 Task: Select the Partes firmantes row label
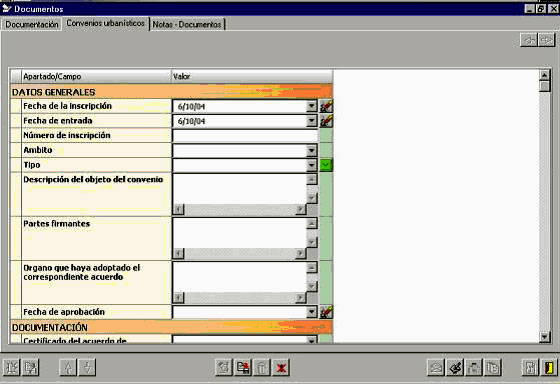point(56,224)
